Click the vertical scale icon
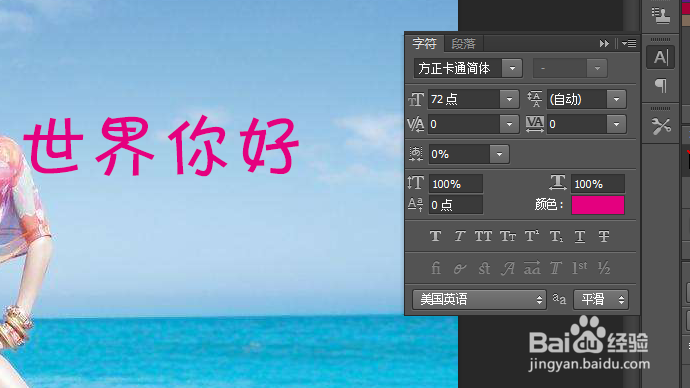The height and width of the screenshot is (388, 690). (416, 183)
